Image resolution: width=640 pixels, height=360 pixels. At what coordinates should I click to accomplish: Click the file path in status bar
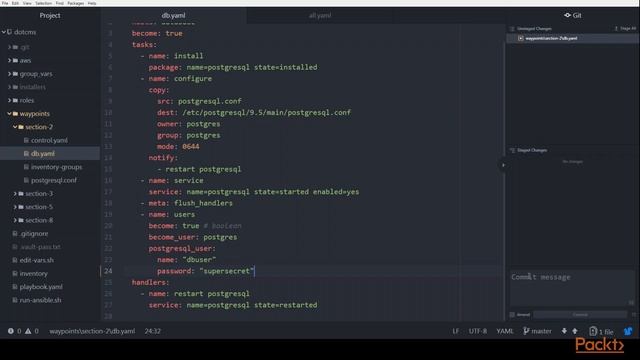[92, 331]
